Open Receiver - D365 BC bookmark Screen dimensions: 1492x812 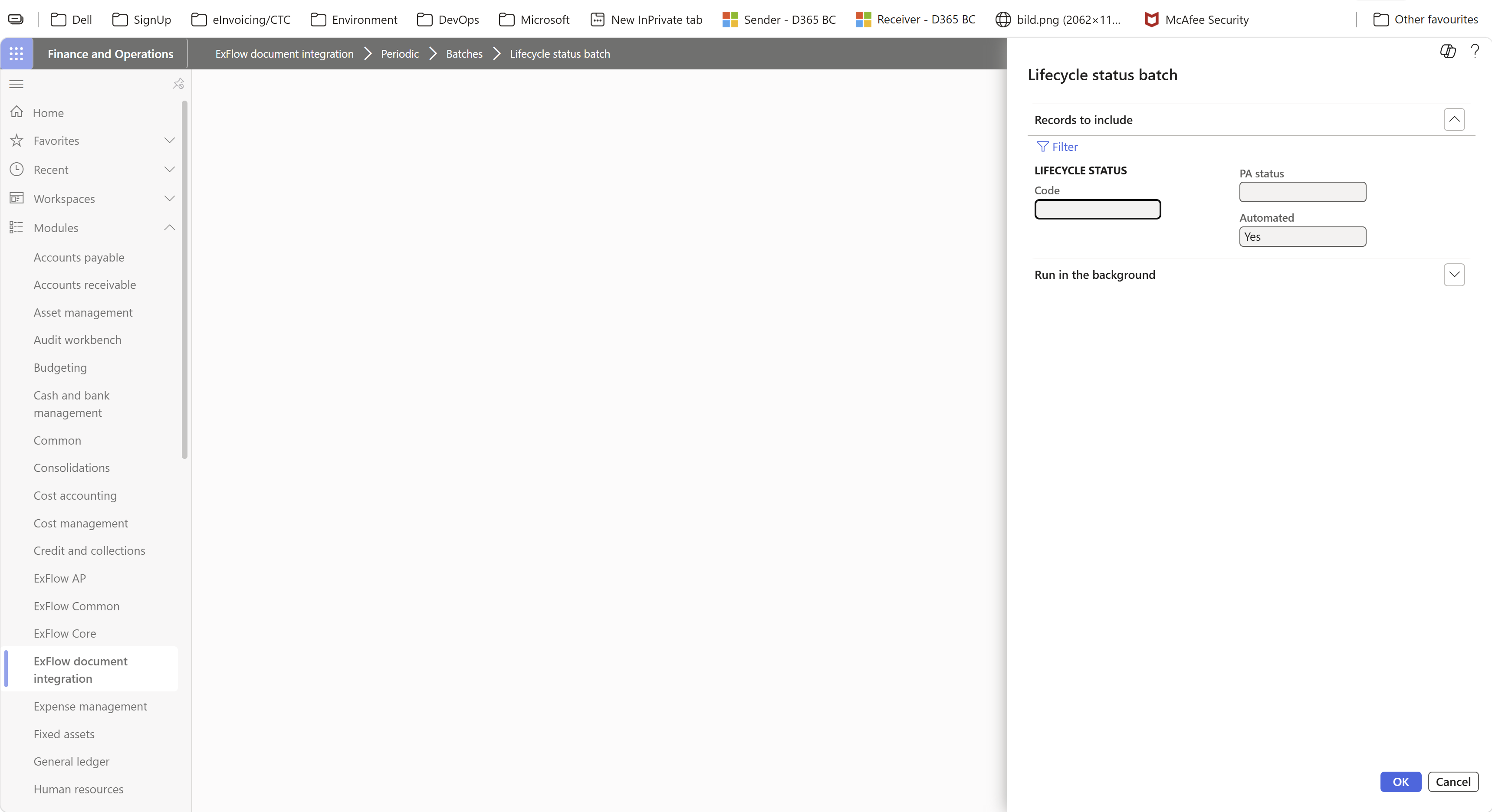tap(916, 20)
